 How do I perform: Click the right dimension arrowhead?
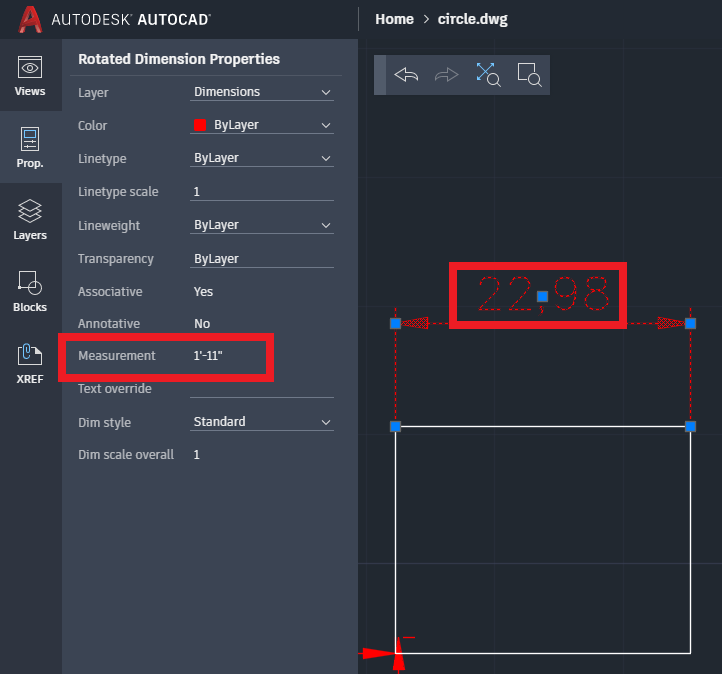pos(670,323)
